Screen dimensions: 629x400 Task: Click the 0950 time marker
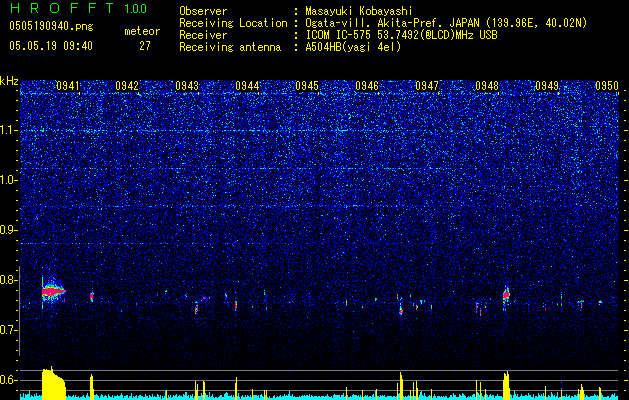[607, 86]
